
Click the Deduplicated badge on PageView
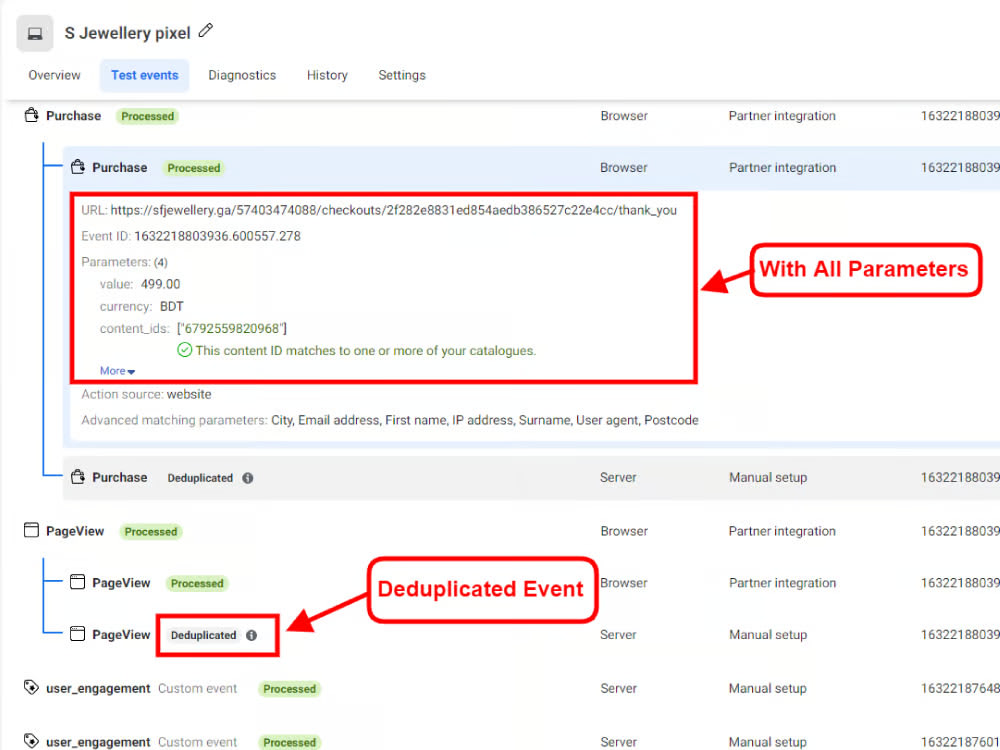pos(203,634)
